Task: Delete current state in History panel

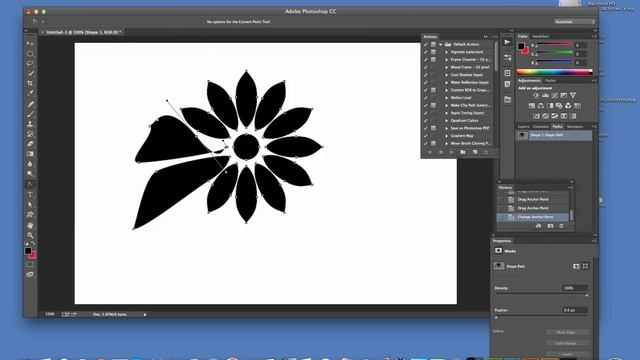Action: tap(561, 226)
